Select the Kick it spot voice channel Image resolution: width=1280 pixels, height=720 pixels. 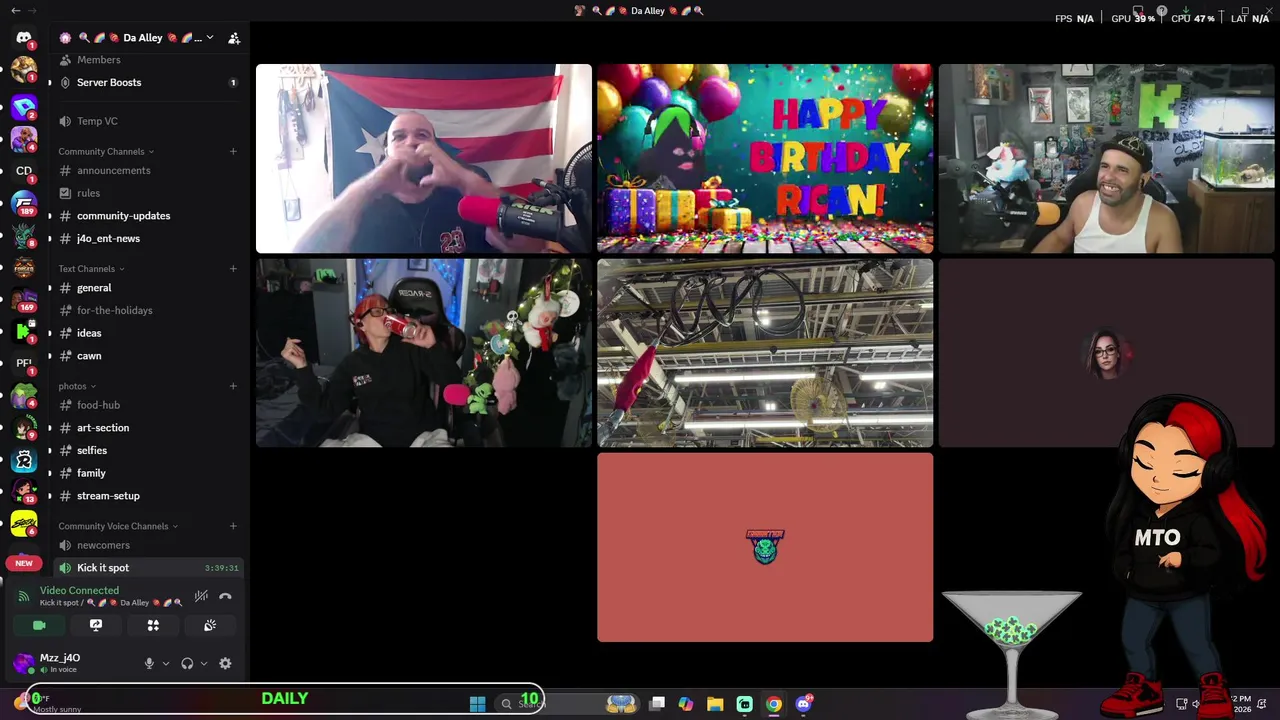(147, 568)
